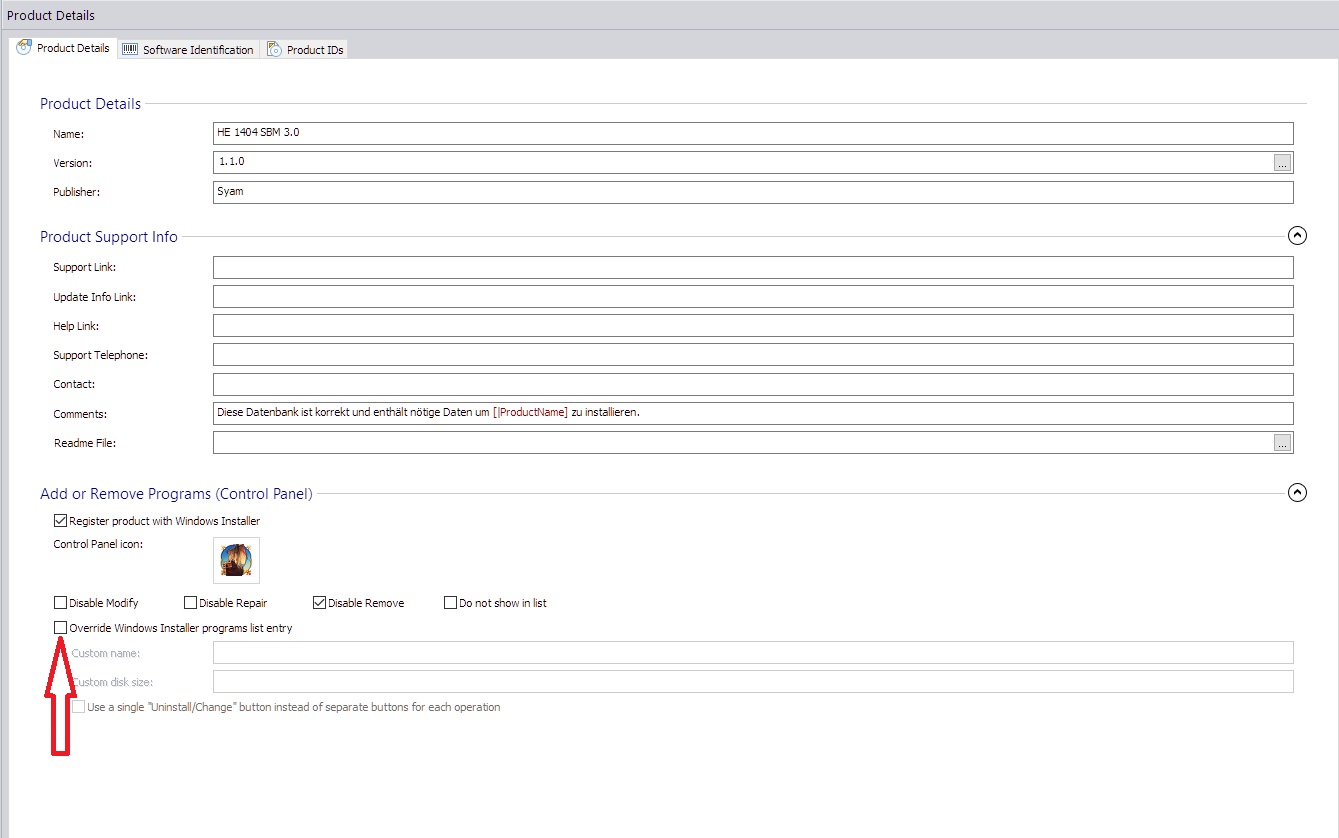Collapse the Product Support Info section
Viewport: 1339px width, 838px height.
(x=1297, y=236)
